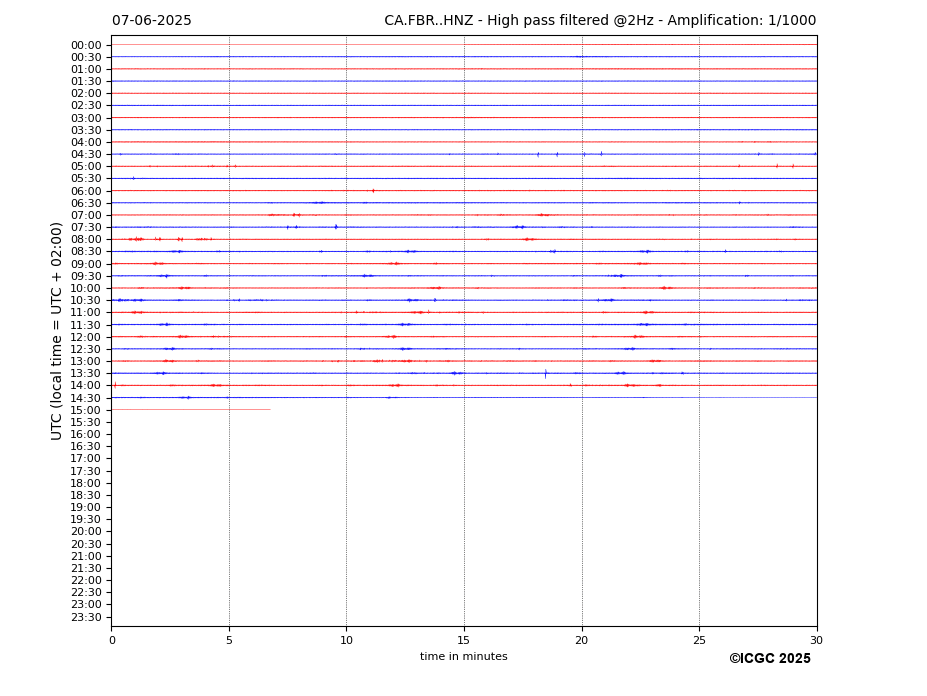Image resolution: width=927 pixels, height=696 pixels.
Task: Click the 02:30 time row label
Action: [x=86, y=105]
